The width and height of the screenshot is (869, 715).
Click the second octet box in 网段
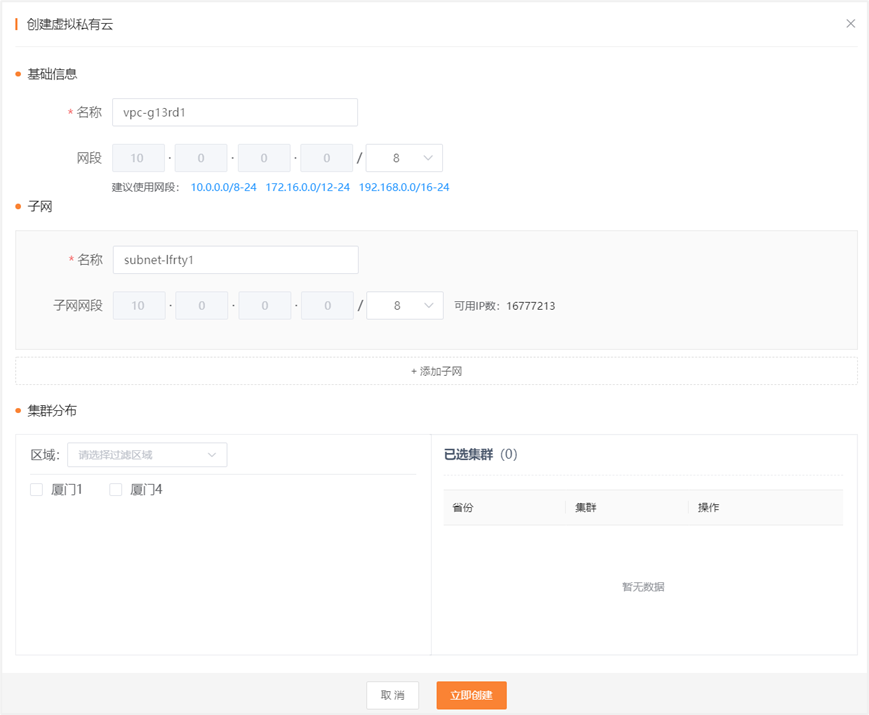tap(201, 158)
